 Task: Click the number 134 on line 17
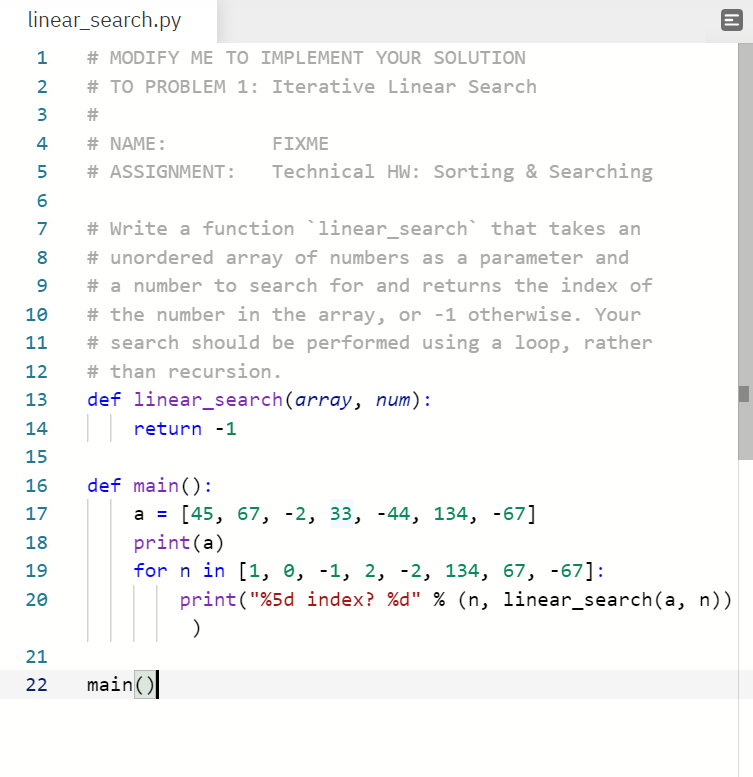click(450, 514)
